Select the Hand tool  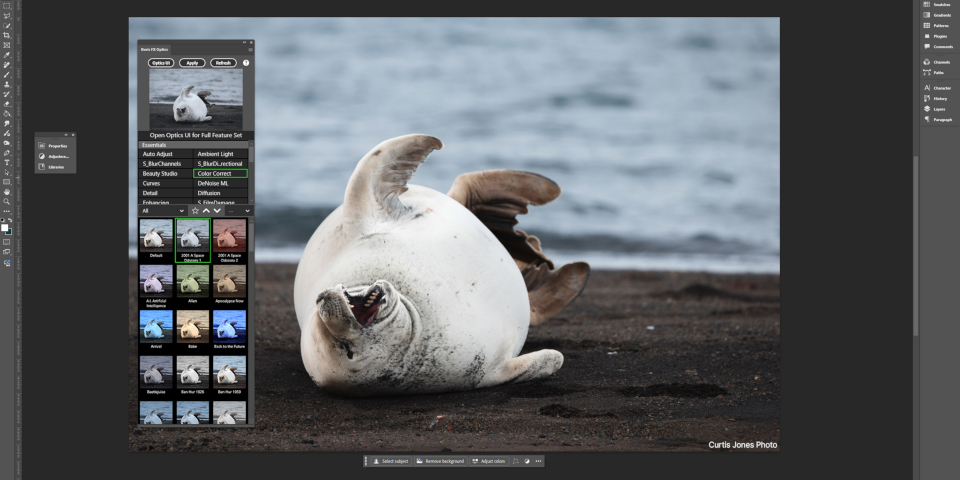(7, 191)
